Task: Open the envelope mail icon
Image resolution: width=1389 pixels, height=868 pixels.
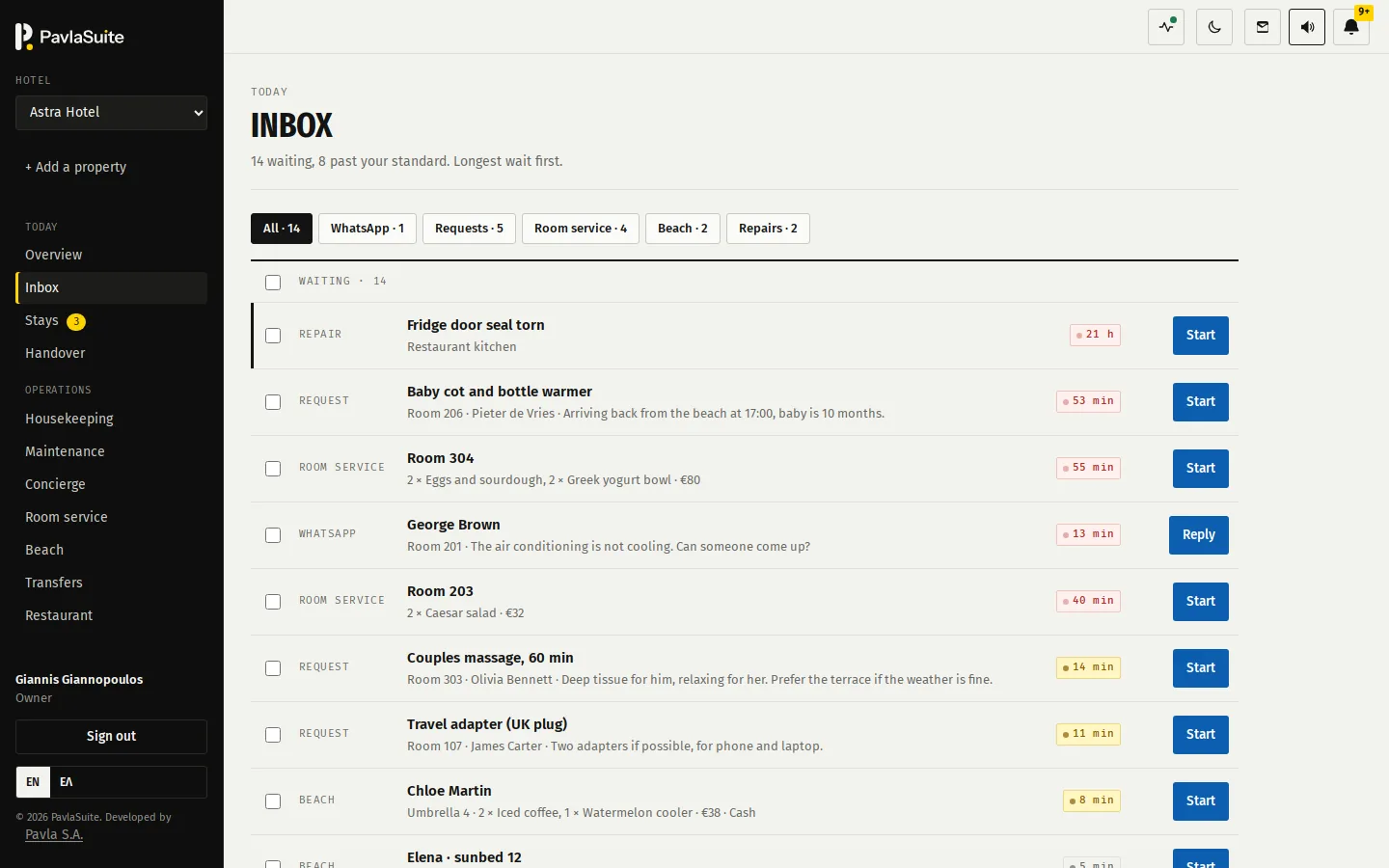Action: point(1263,27)
